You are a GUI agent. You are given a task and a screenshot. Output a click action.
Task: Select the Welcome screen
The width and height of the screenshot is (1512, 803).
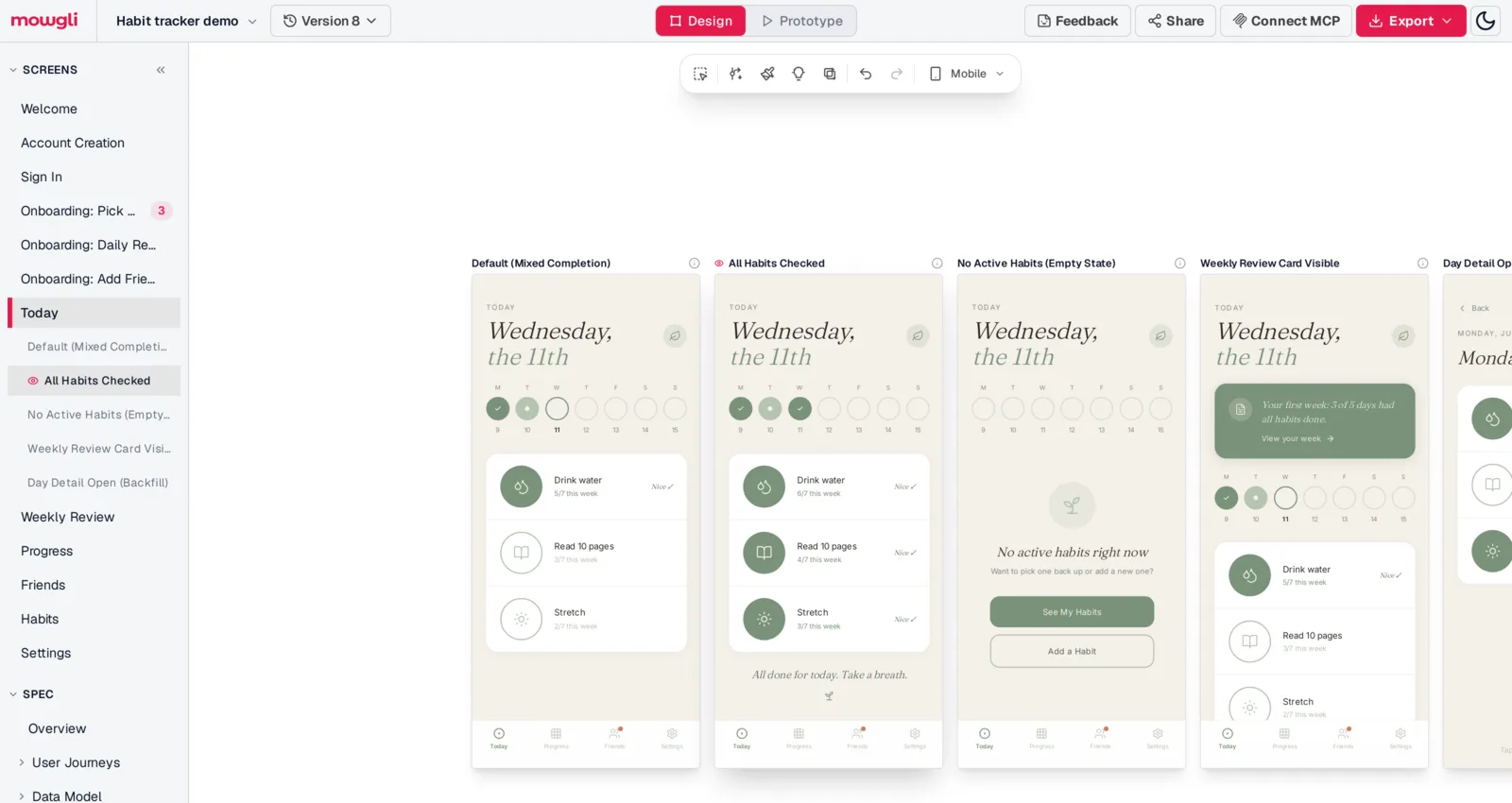tap(94, 109)
